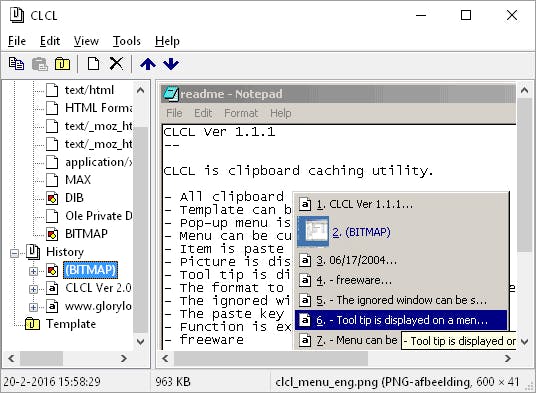Close the CLCL window
Viewport: 536px width, 393px height.
[512, 15]
